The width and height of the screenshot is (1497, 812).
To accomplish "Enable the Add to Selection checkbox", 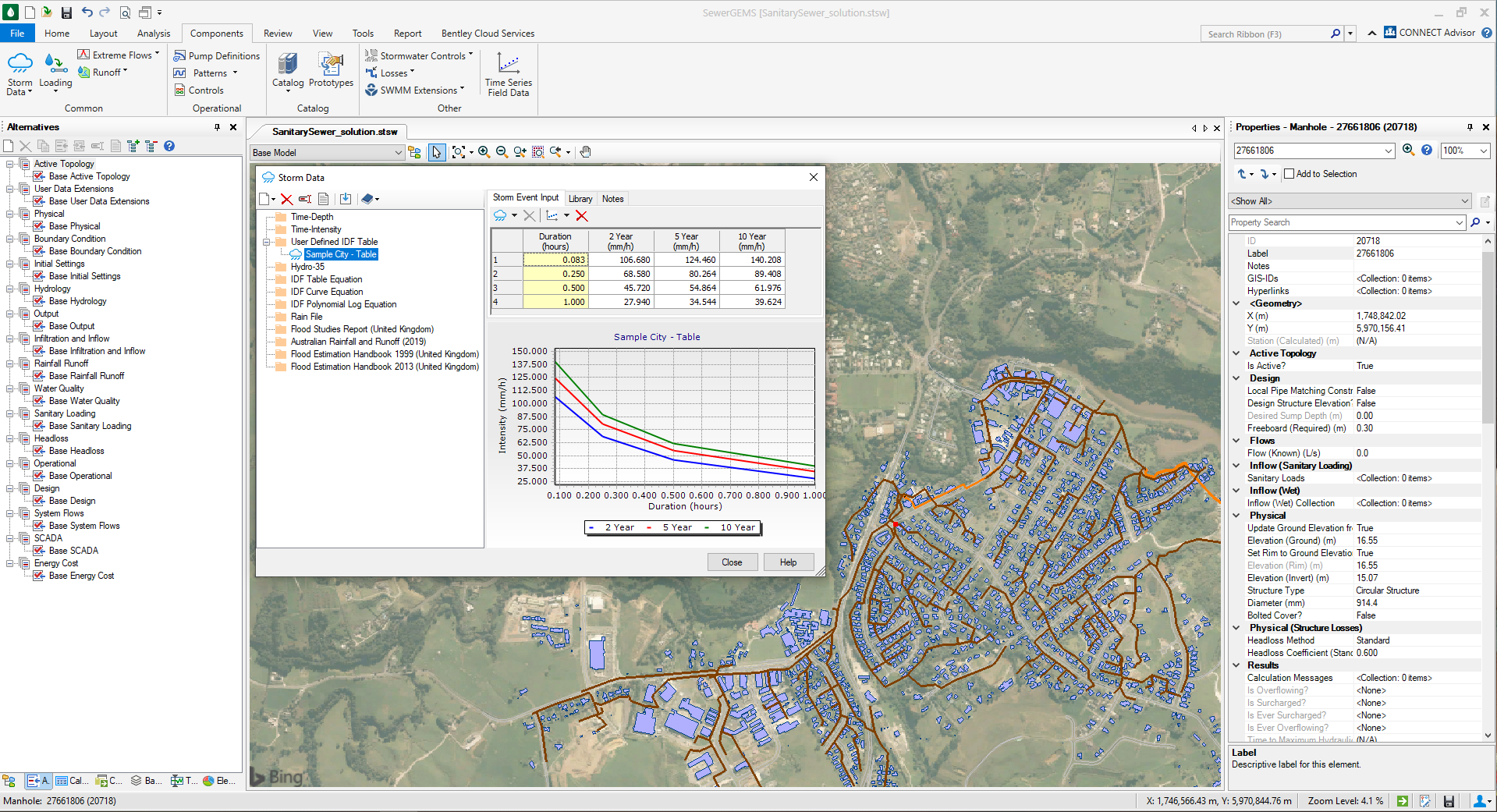I will pyautogui.click(x=1289, y=174).
